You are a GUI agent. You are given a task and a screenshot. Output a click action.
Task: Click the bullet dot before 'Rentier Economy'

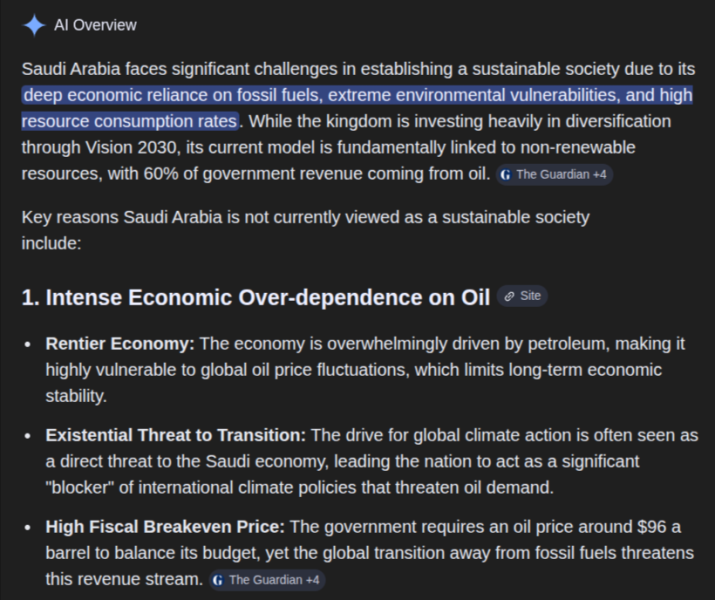[x=28, y=345]
